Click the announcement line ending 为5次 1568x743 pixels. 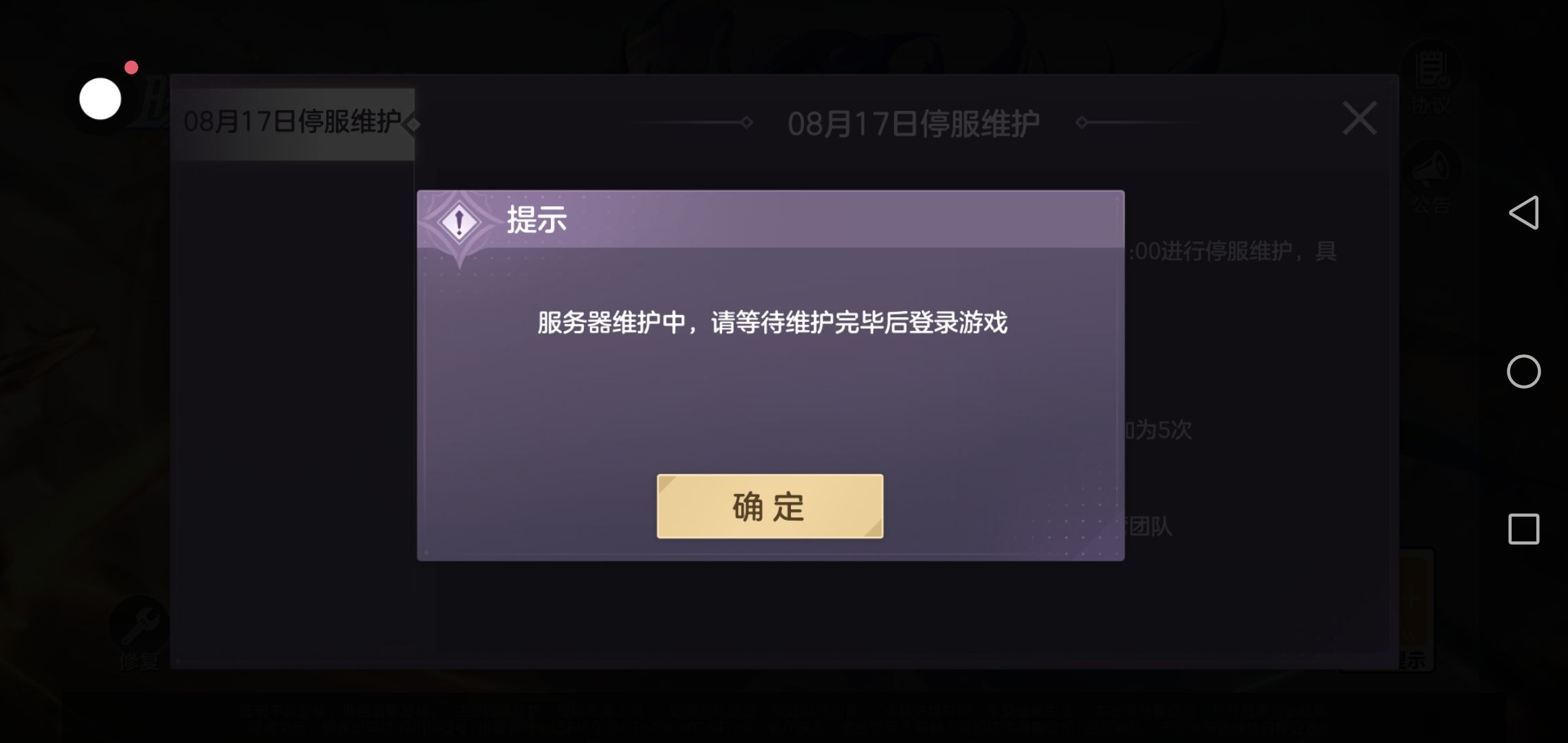point(1158,430)
